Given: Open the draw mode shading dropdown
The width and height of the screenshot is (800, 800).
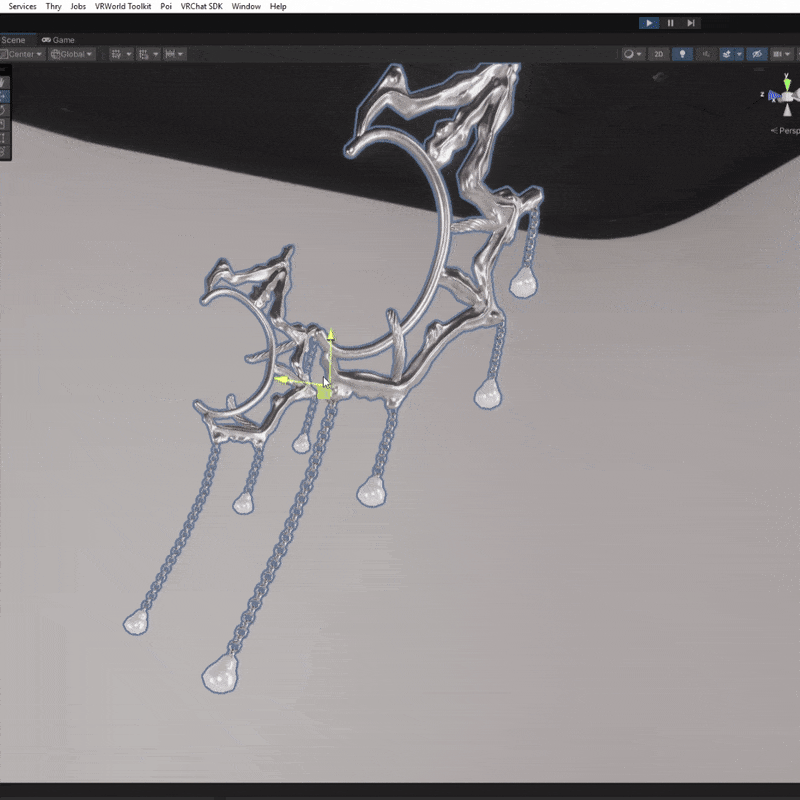Looking at the screenshot, I should pos(632,54).
